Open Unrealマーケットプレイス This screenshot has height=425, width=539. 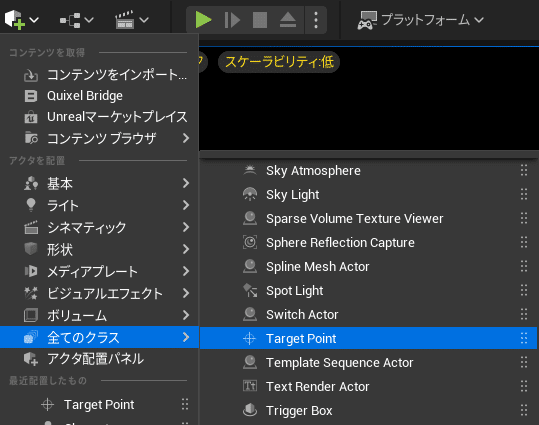[99, 117]
